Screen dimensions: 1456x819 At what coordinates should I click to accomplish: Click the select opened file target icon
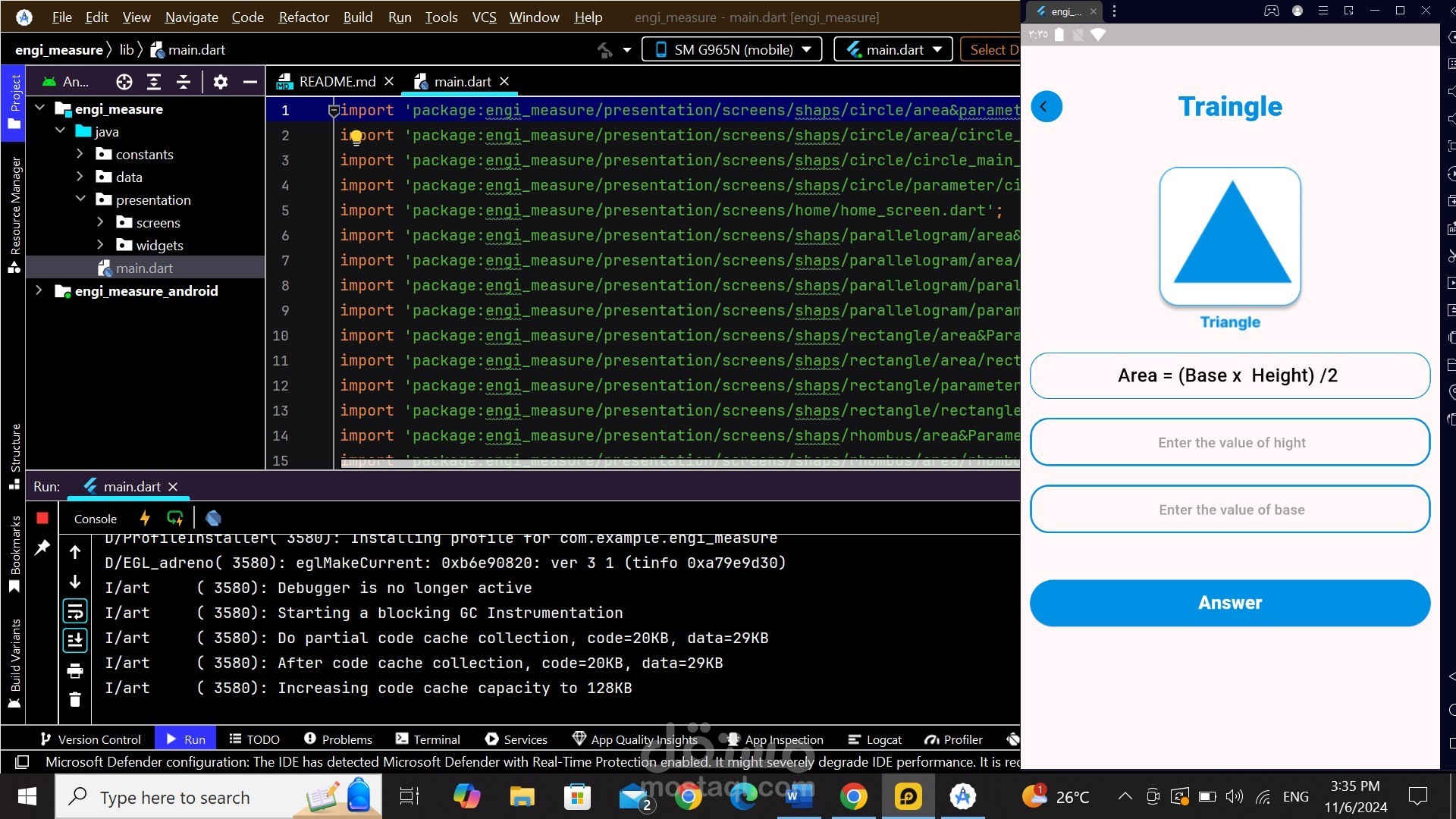[x=124, y=82]
